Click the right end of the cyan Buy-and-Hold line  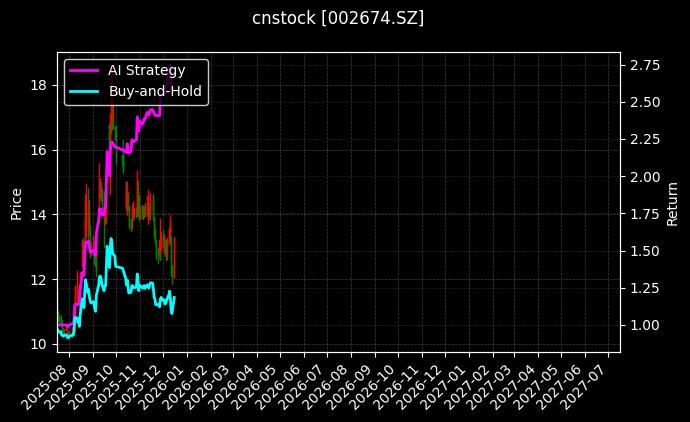point(174,296)
